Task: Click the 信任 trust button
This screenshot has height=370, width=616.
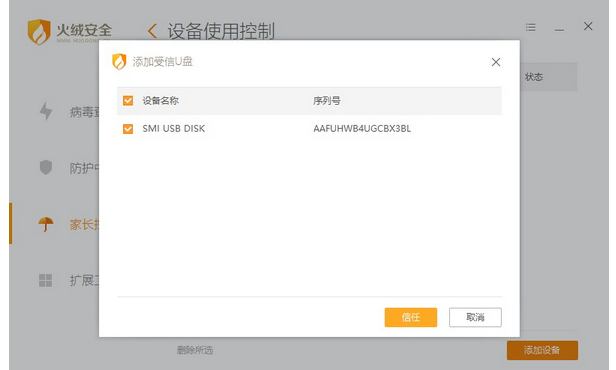Action: pos(411,317)
